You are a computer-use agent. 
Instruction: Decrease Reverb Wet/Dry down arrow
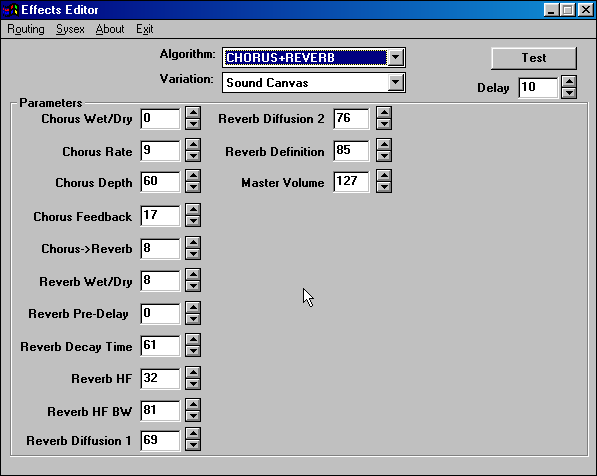(193, 286)
